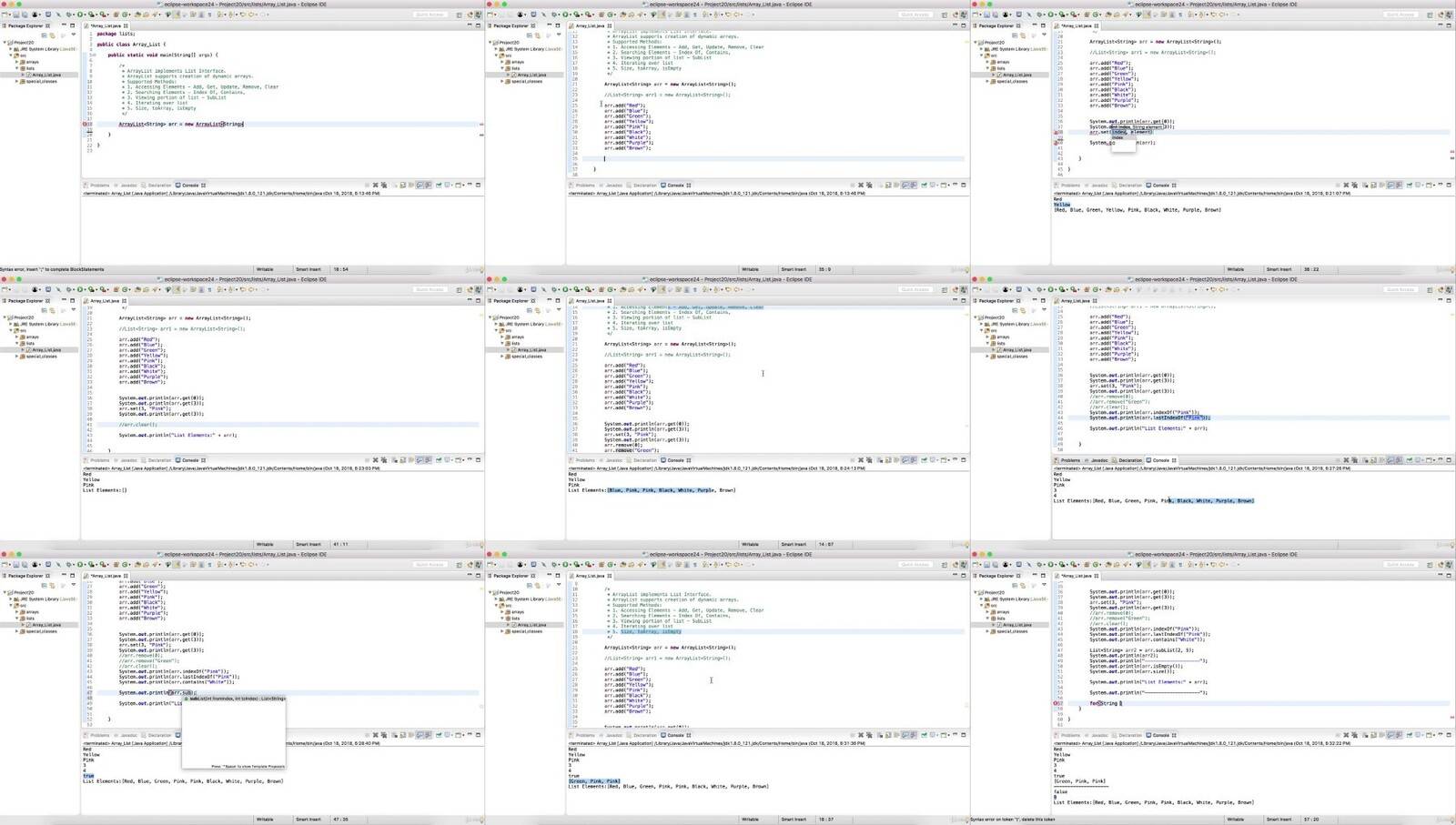Run the program from the top-center window toolbar
1456x825 pixels.
(565, 15)
